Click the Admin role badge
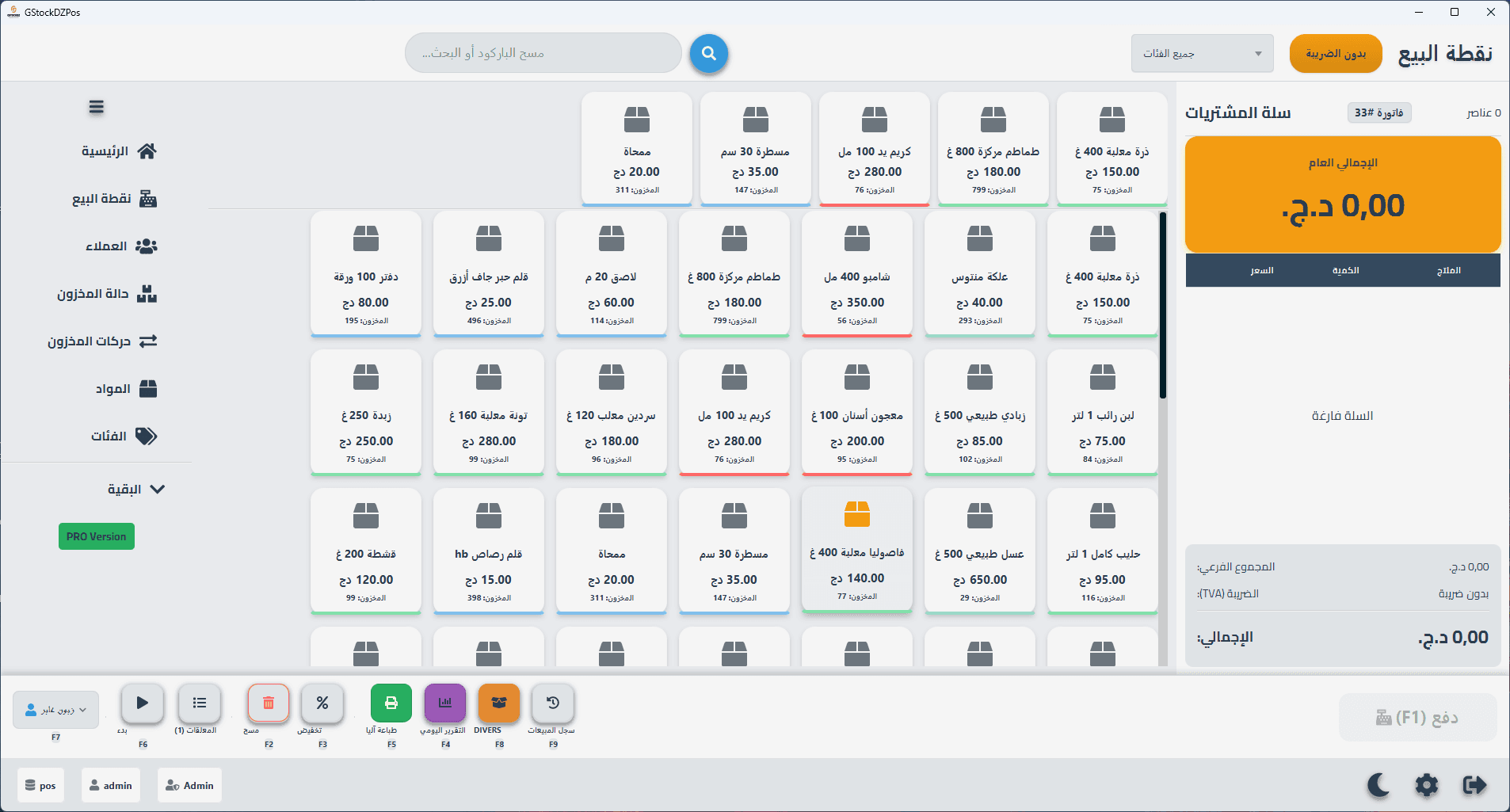 pos(189,785)
